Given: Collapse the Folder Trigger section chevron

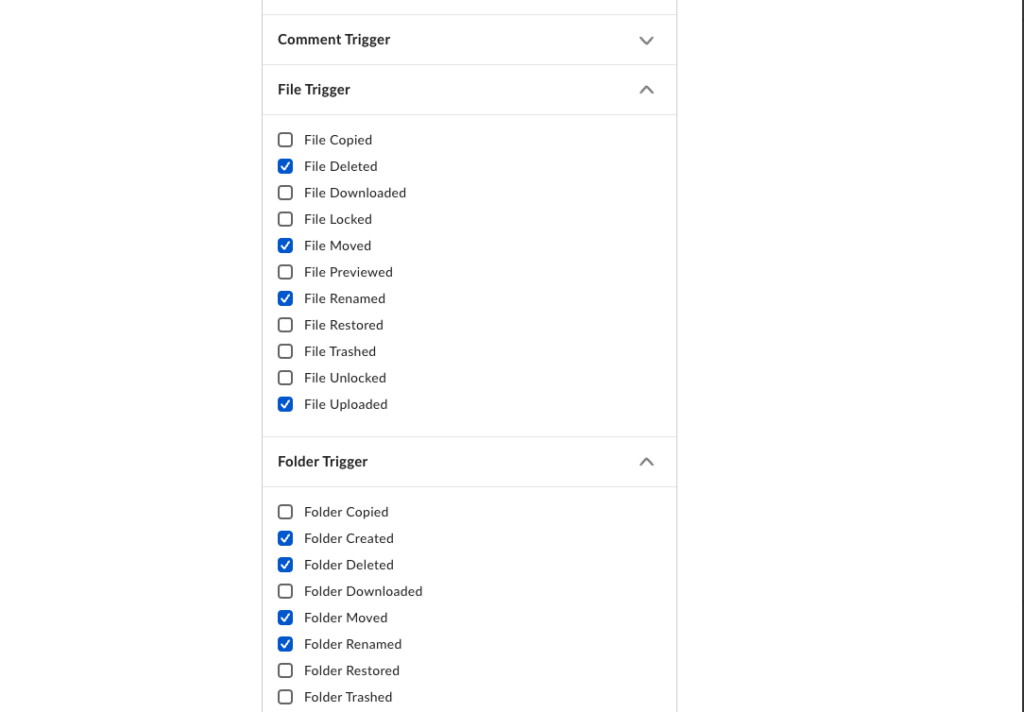Looking at the screenshot, I should [x=646, y=462].
